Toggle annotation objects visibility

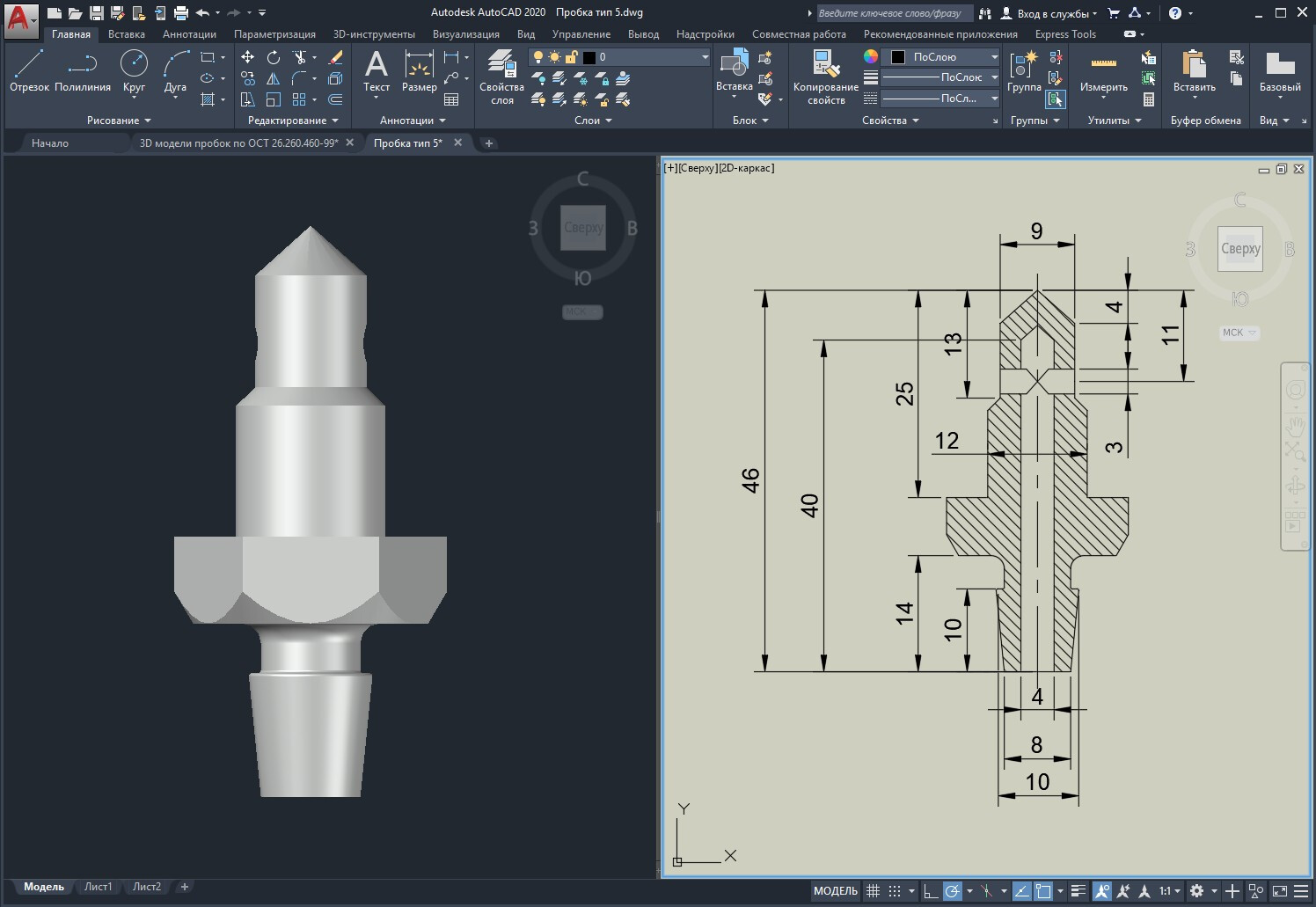coord(1101,891)
